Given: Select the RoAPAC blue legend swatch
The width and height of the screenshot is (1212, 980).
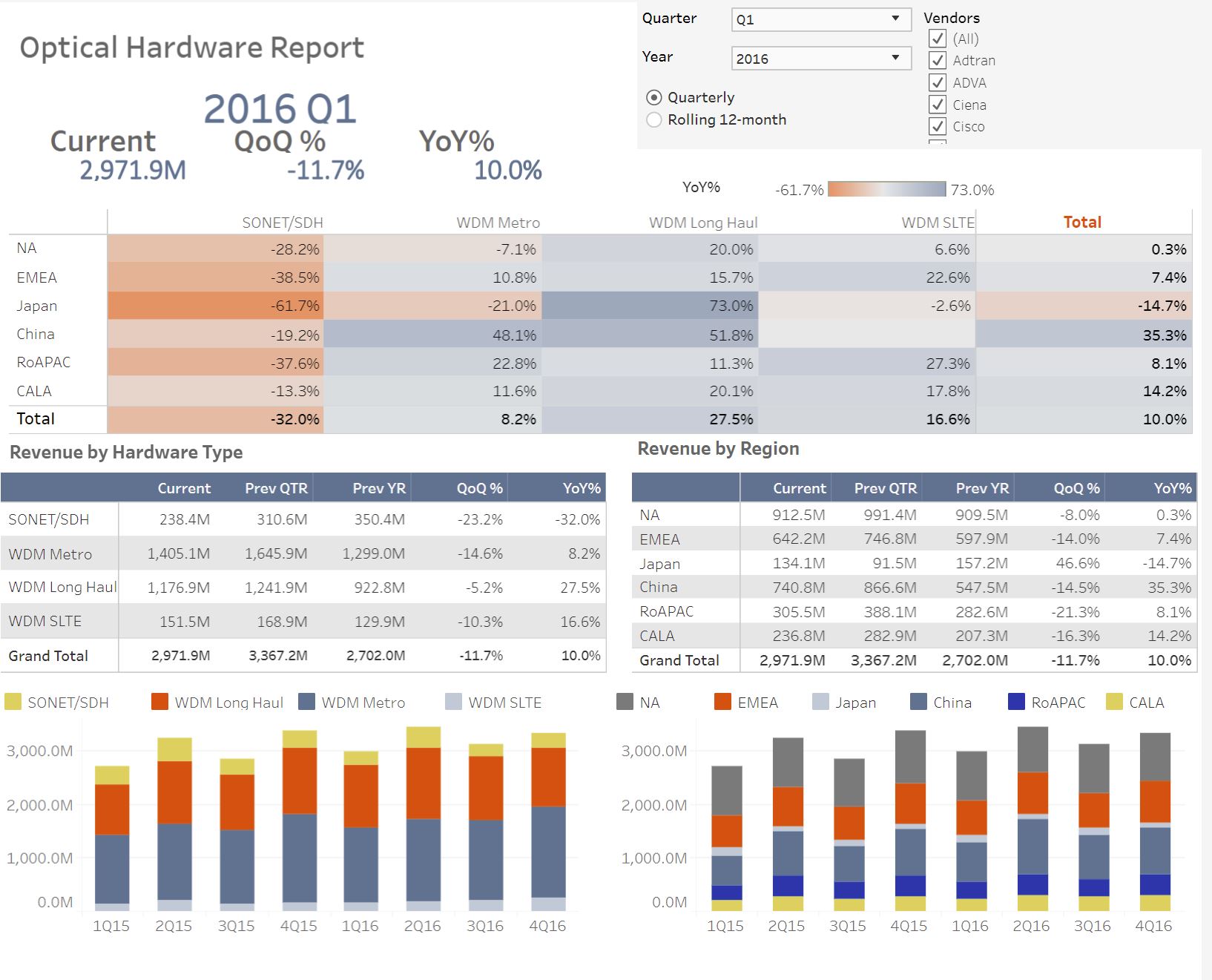Looking at the screenshot, I should [x=1016, y=702].
